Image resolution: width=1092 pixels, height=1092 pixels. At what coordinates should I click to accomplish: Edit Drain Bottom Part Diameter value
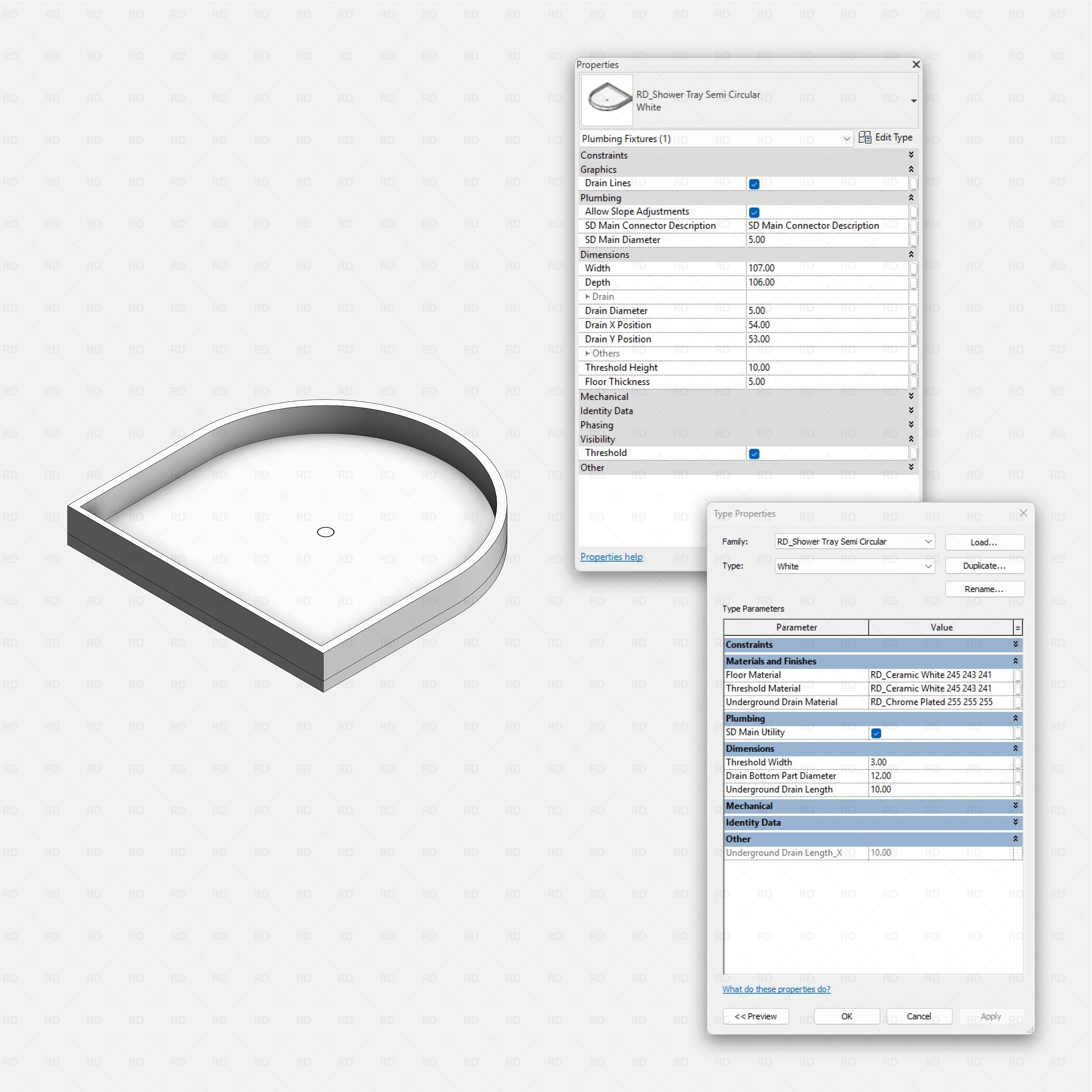click(x=940, y=775)
